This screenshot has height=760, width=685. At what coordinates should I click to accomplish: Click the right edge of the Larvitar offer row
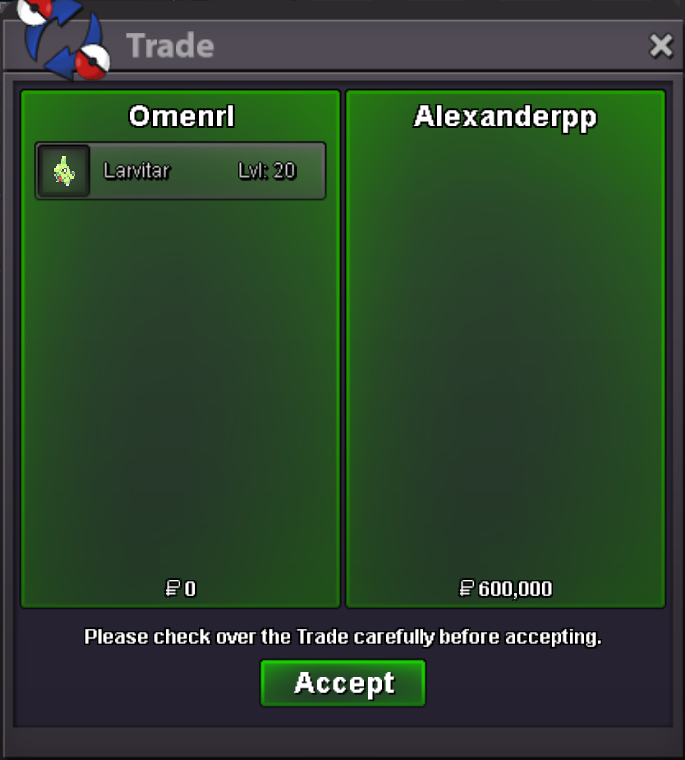(313, 171)
